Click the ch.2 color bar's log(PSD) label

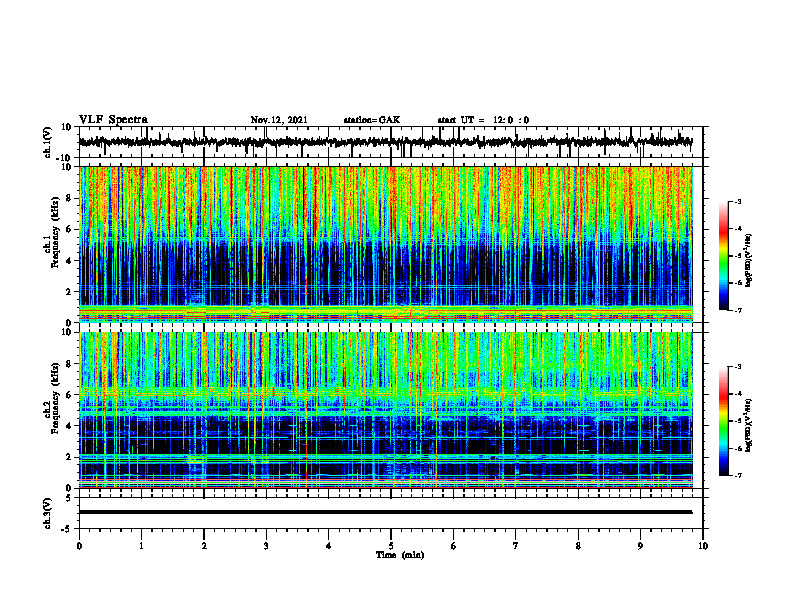pyautogui.click(x=749, y=424)
